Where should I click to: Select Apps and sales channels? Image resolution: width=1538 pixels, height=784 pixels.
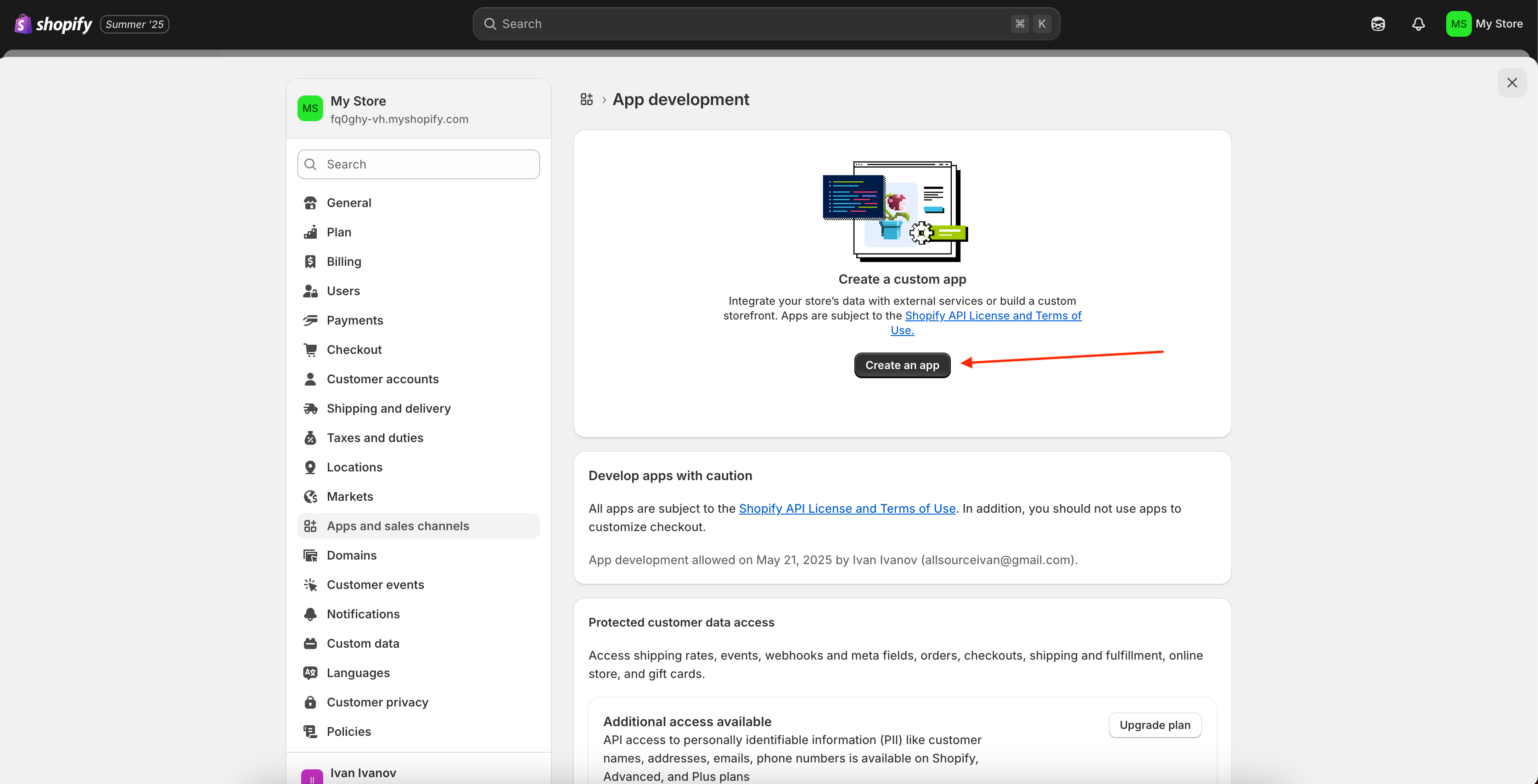click(x=398, y=526)
